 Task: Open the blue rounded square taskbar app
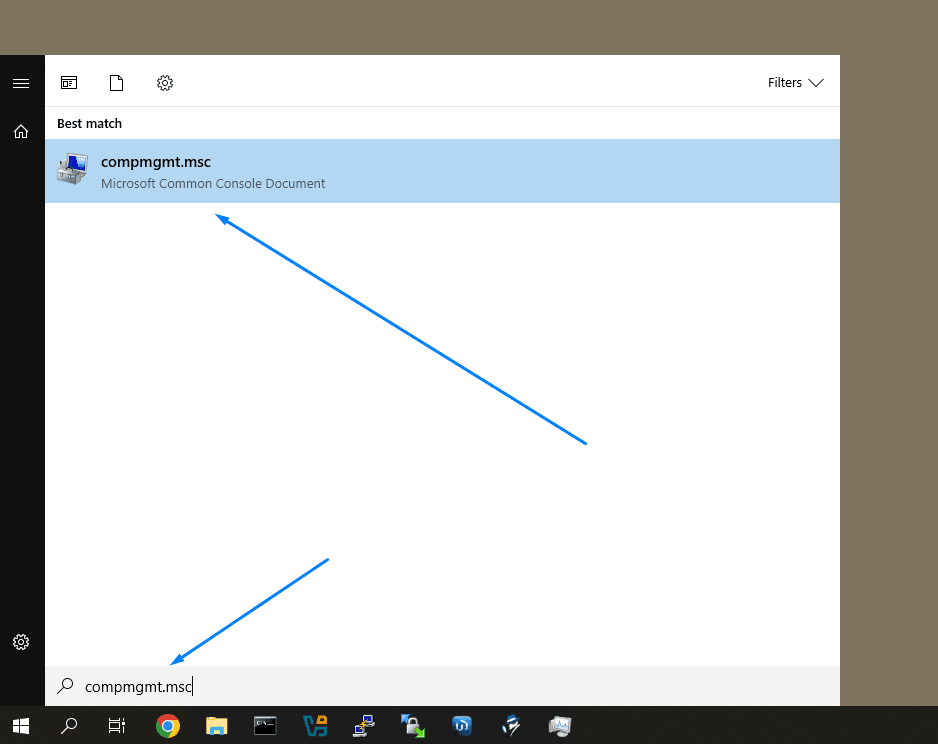click(x=462, y=725)
